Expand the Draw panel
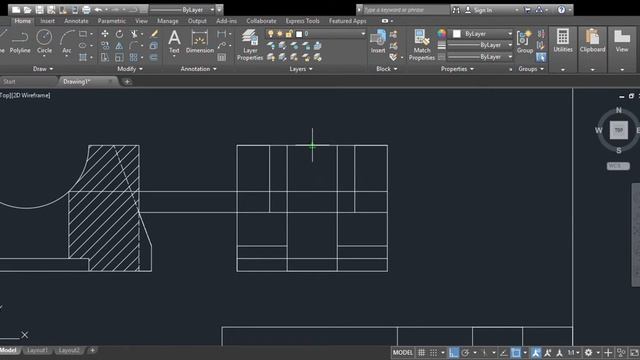Viewport: 640px width, 360px height. tap(42, 69)
